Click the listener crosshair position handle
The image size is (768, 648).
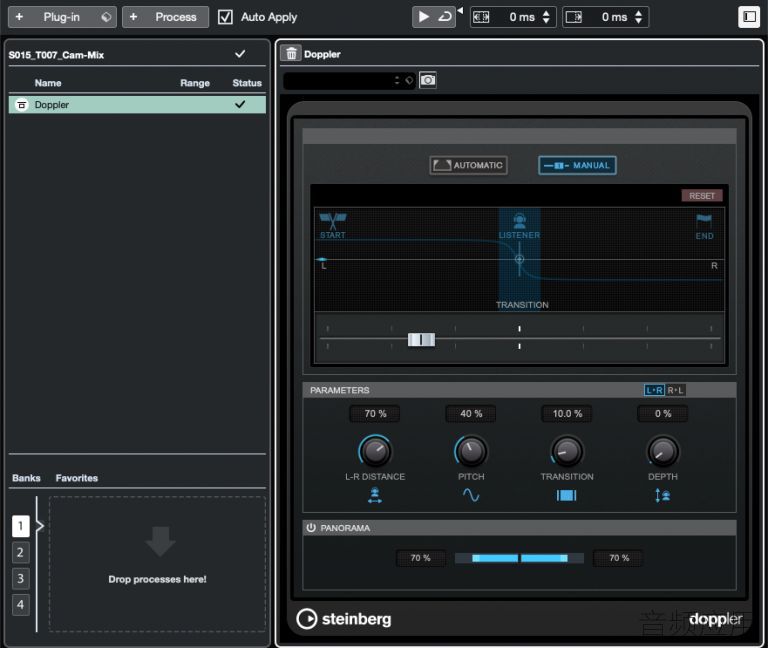tap(520, 259)
